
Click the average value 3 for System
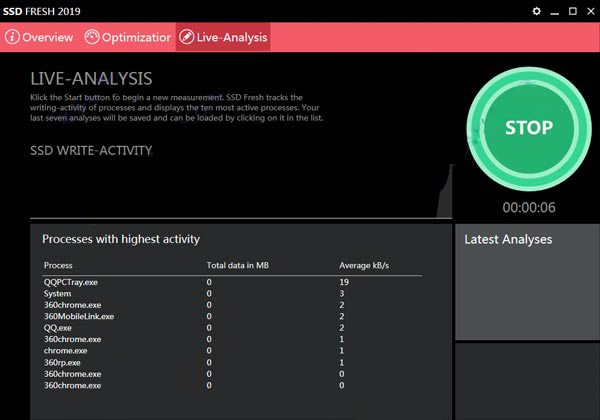point(342,294)
